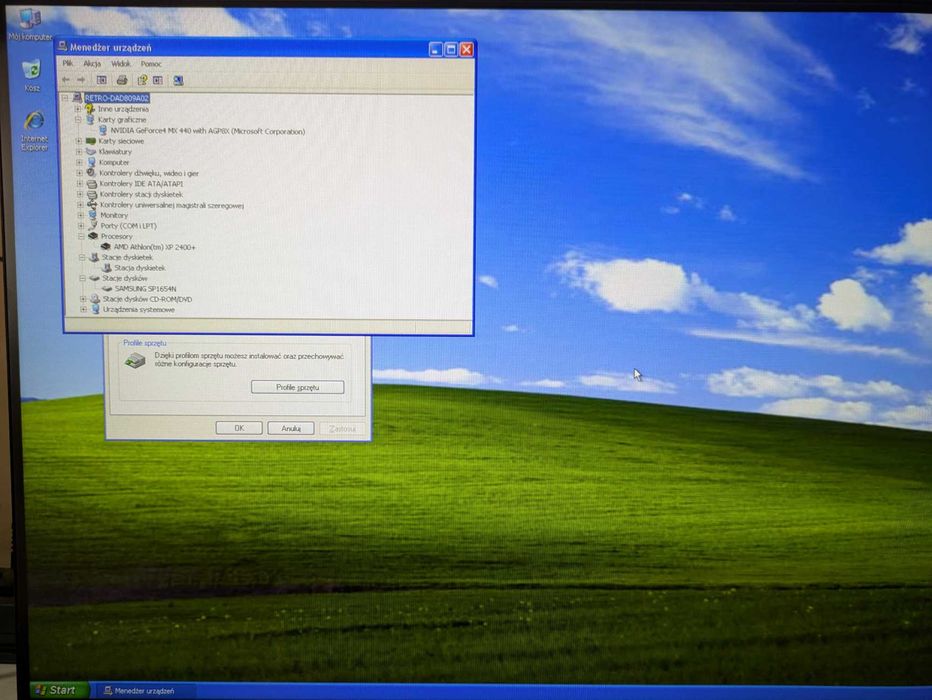Click the scan for hardware changes icon
Viewport: 932px width, 700px height.
coord(178,80)
